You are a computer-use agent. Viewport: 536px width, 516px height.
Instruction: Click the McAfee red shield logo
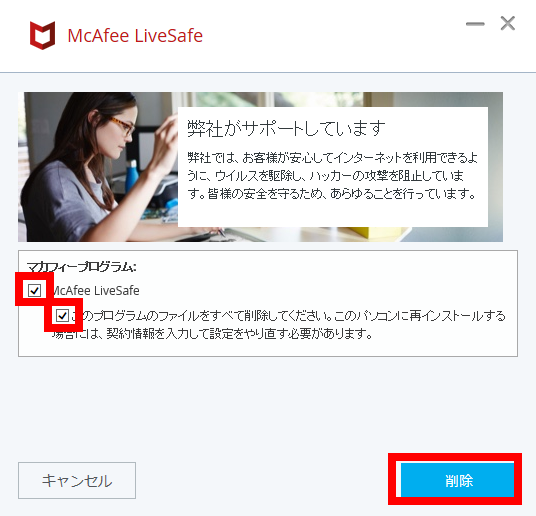point(42,35)
